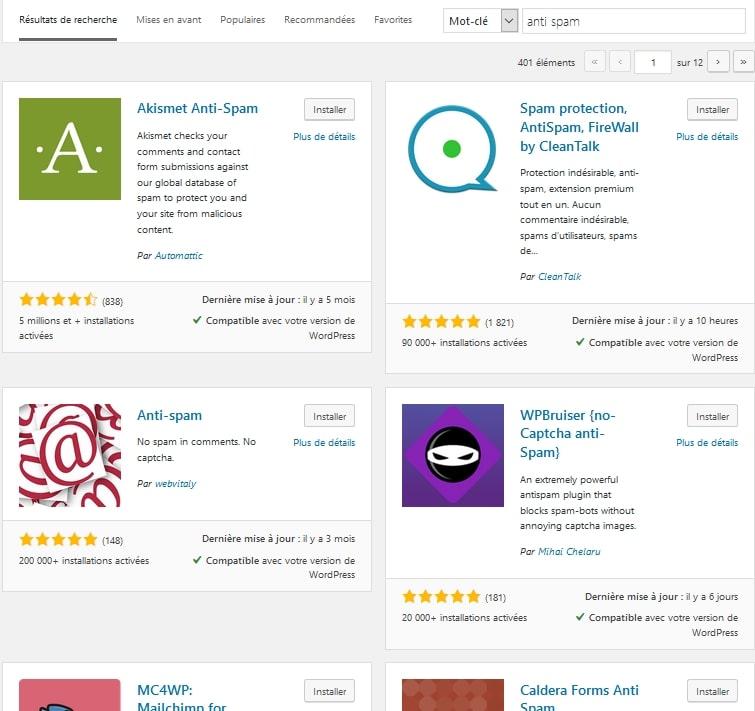Click the Akismet green letter A plugin icon
755x711 pixels.
(70, 149)
